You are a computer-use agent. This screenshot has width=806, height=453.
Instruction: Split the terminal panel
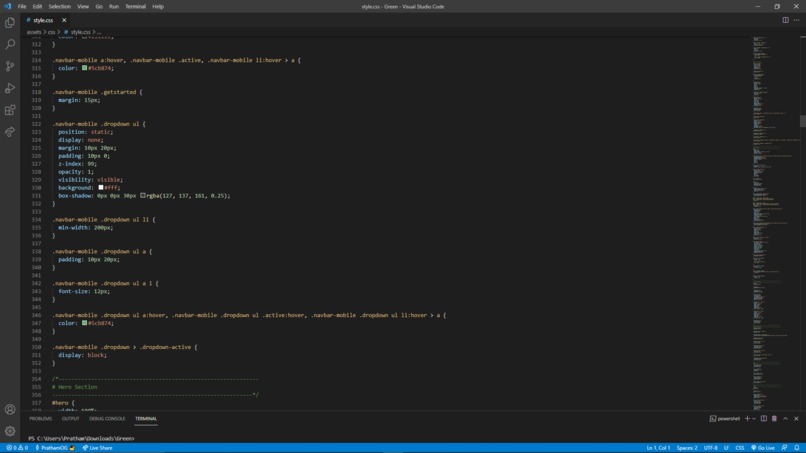pyautogui.click(x=764, y=419)
